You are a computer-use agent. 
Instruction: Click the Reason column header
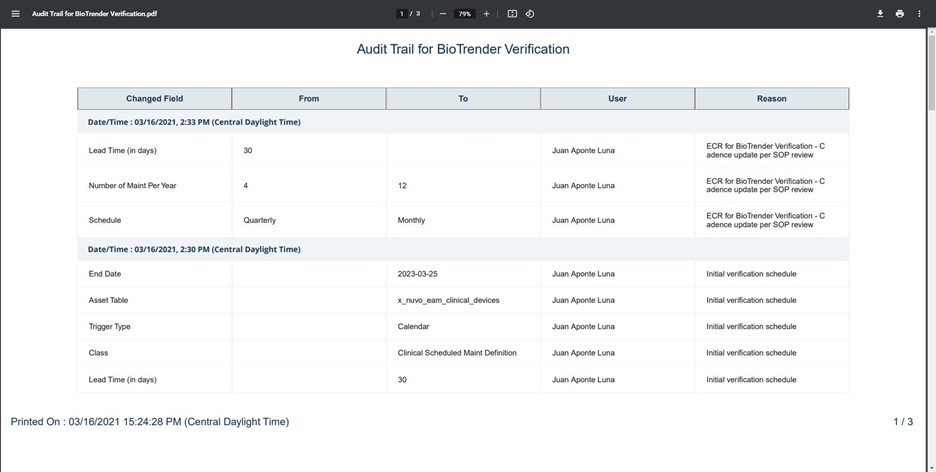coord(771,99)
